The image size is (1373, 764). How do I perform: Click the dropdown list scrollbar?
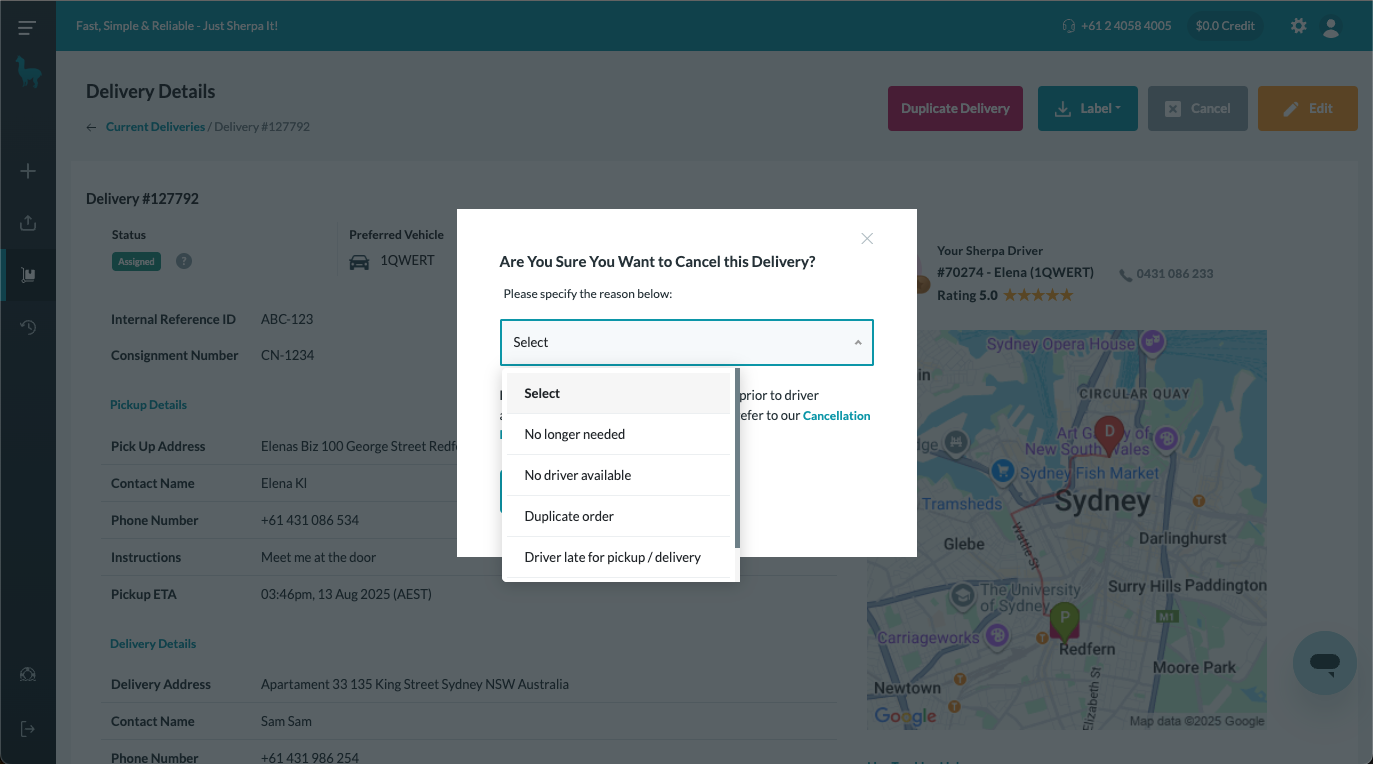pyautogui.click(x=737, y=458)
